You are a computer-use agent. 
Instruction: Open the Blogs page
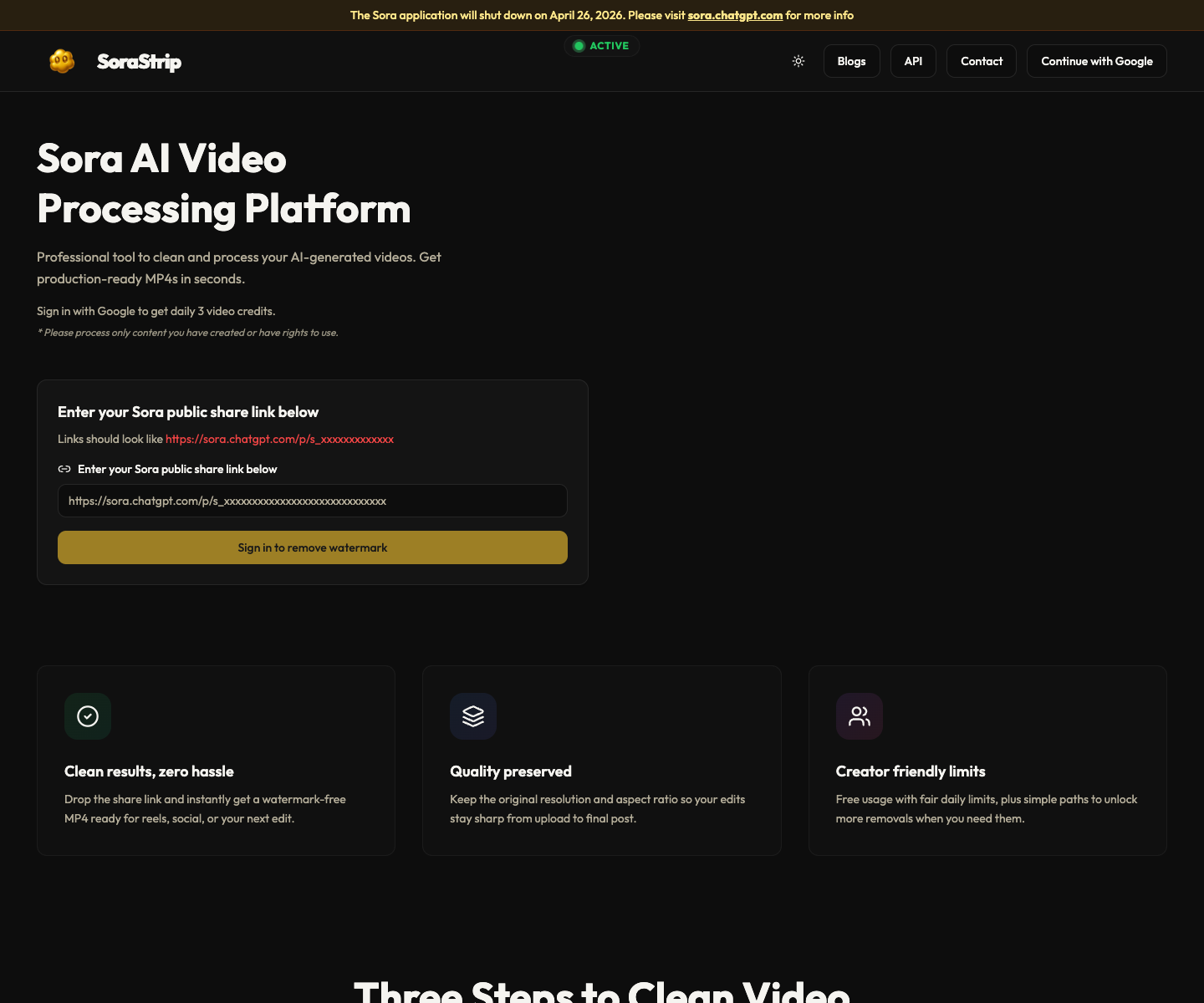tap(851, 61)
